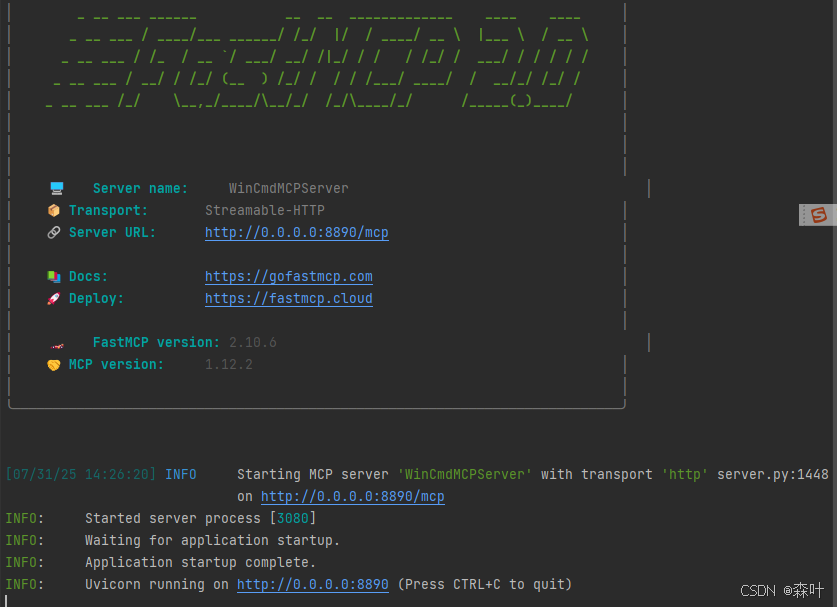
Task: Click the icon beside FastMCP version
Action: [x=57, y=346]
